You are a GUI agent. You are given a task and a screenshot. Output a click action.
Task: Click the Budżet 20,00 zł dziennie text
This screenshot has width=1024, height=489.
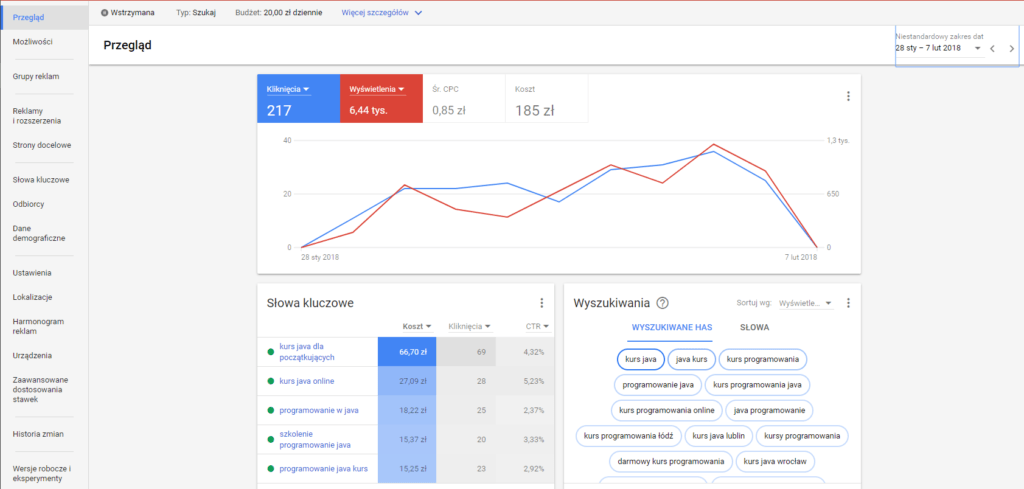(278, 12)
